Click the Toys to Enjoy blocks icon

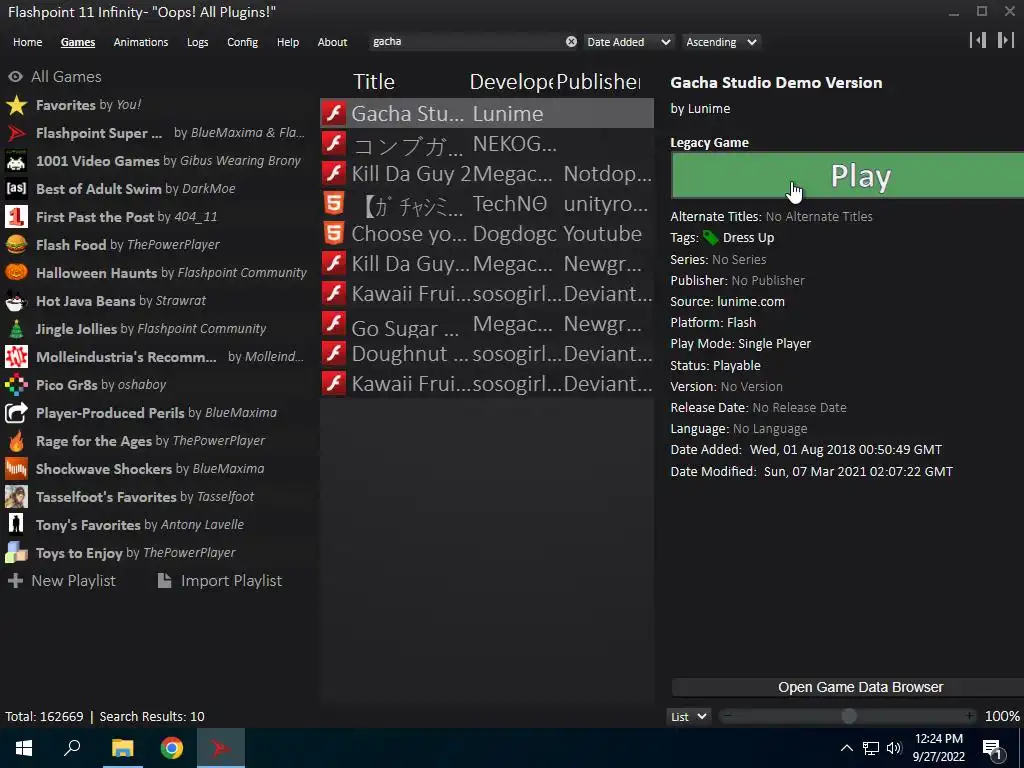pyautogui.click(x=16, y=552)
